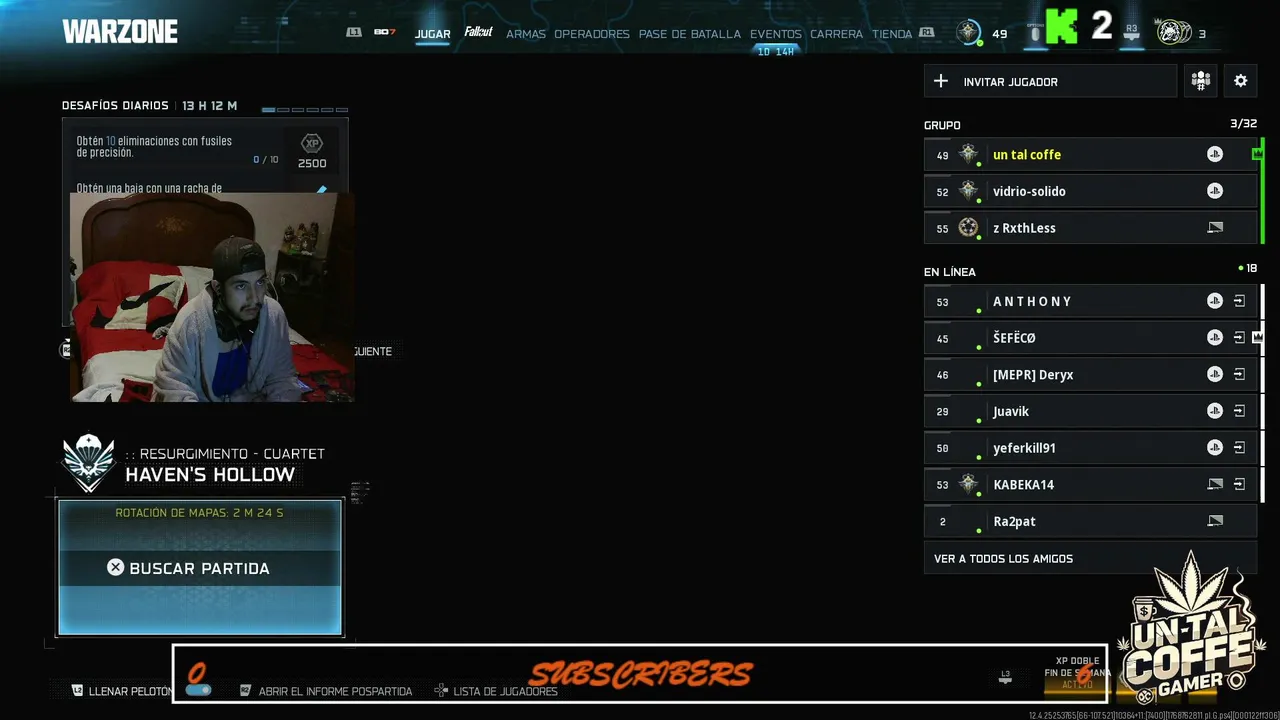Click the streamer webcam overlay

pos(212,297)
